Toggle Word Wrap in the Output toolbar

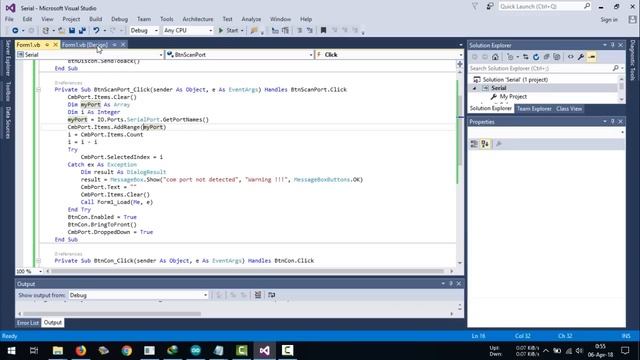click(x=272, y=295)
